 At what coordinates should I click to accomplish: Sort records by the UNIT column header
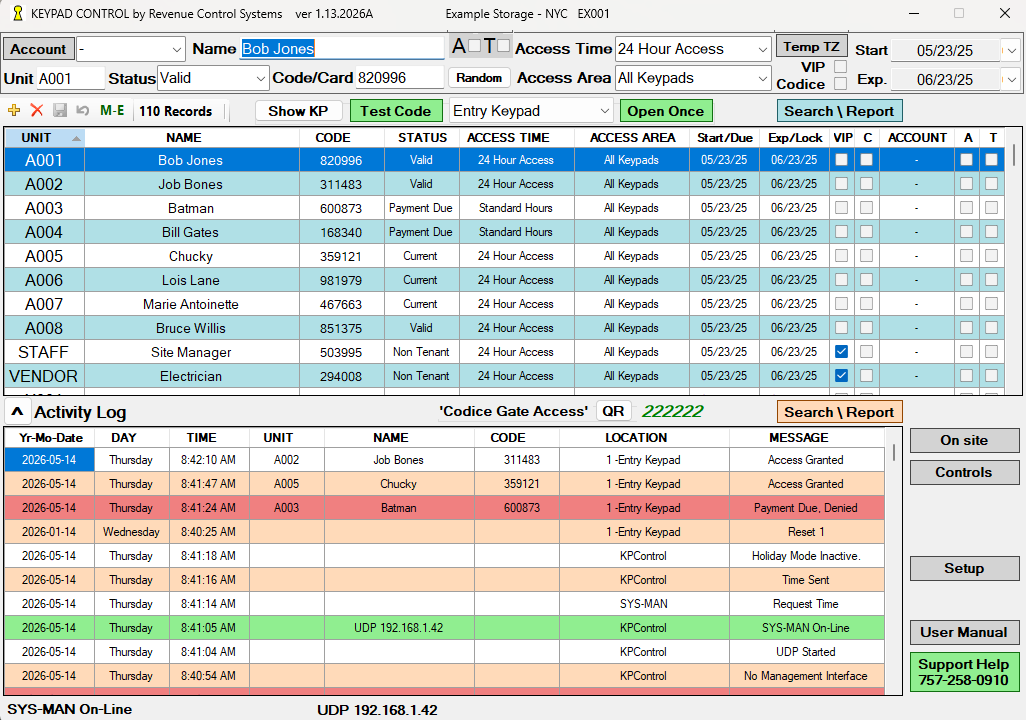[44, 137]
